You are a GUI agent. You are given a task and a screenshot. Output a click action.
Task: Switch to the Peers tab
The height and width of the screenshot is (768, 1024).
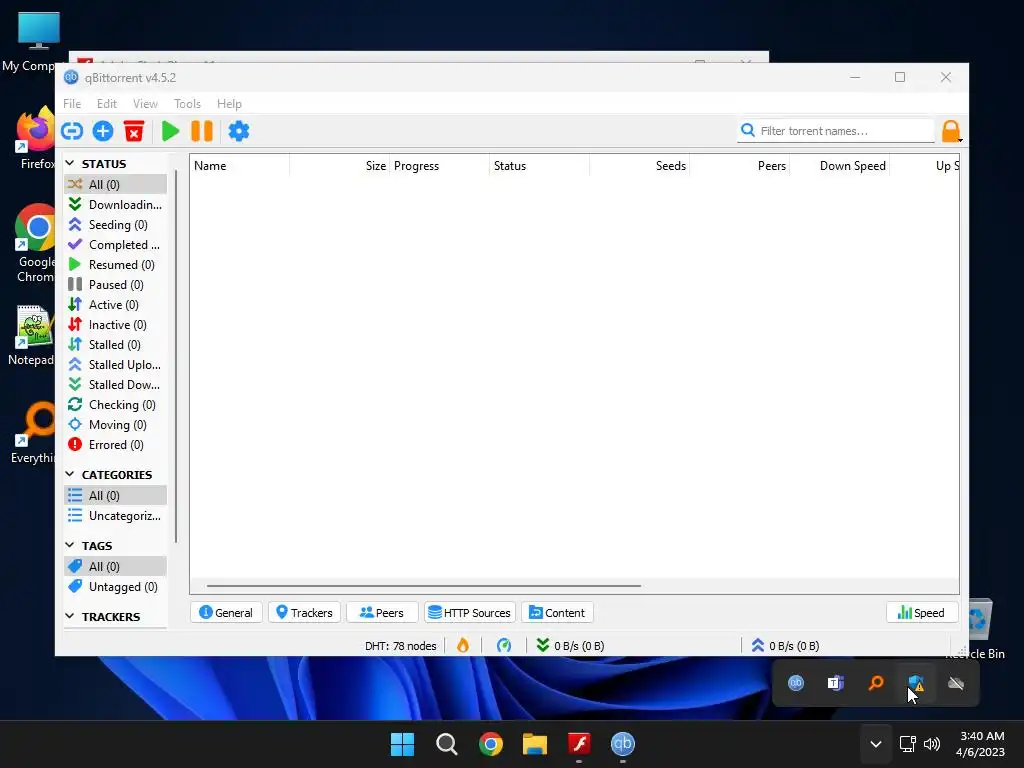click(382, 613)
